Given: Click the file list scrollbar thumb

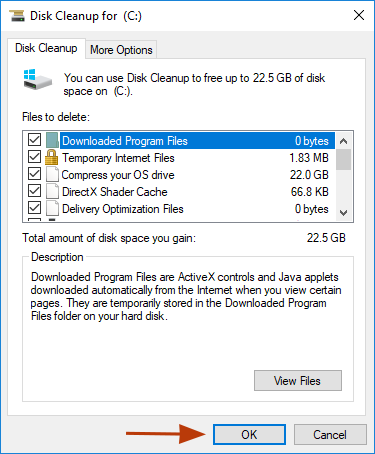Looking at the screenshot, I should click(x=343, y=160).
